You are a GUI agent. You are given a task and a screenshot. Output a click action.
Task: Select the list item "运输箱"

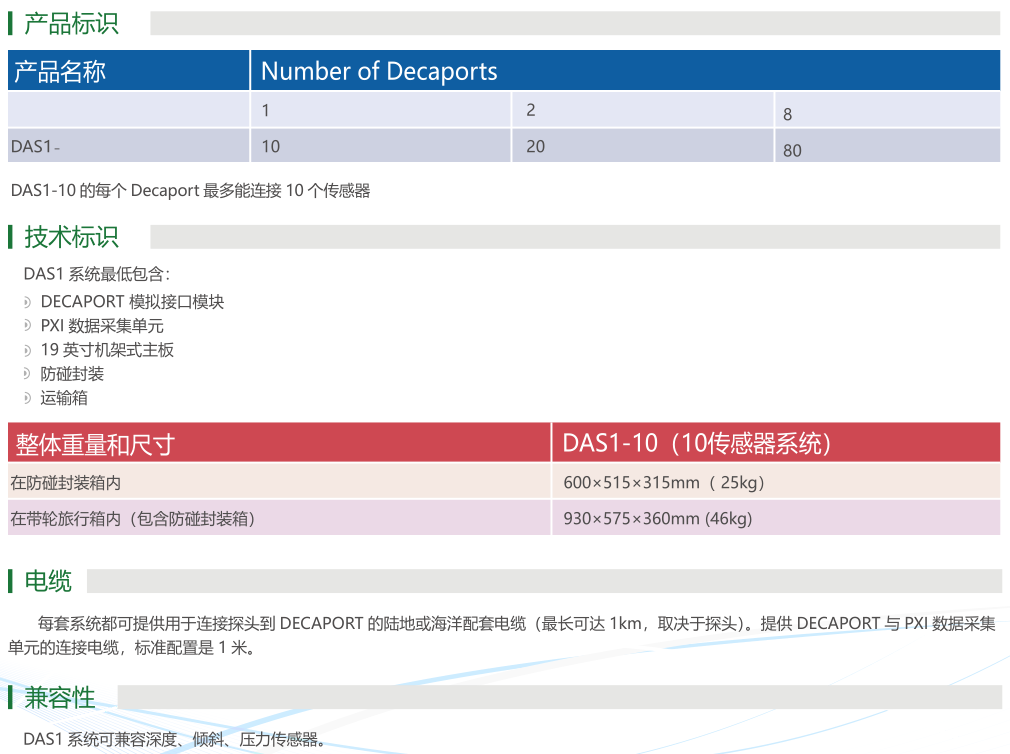click(x=64, y=398)
